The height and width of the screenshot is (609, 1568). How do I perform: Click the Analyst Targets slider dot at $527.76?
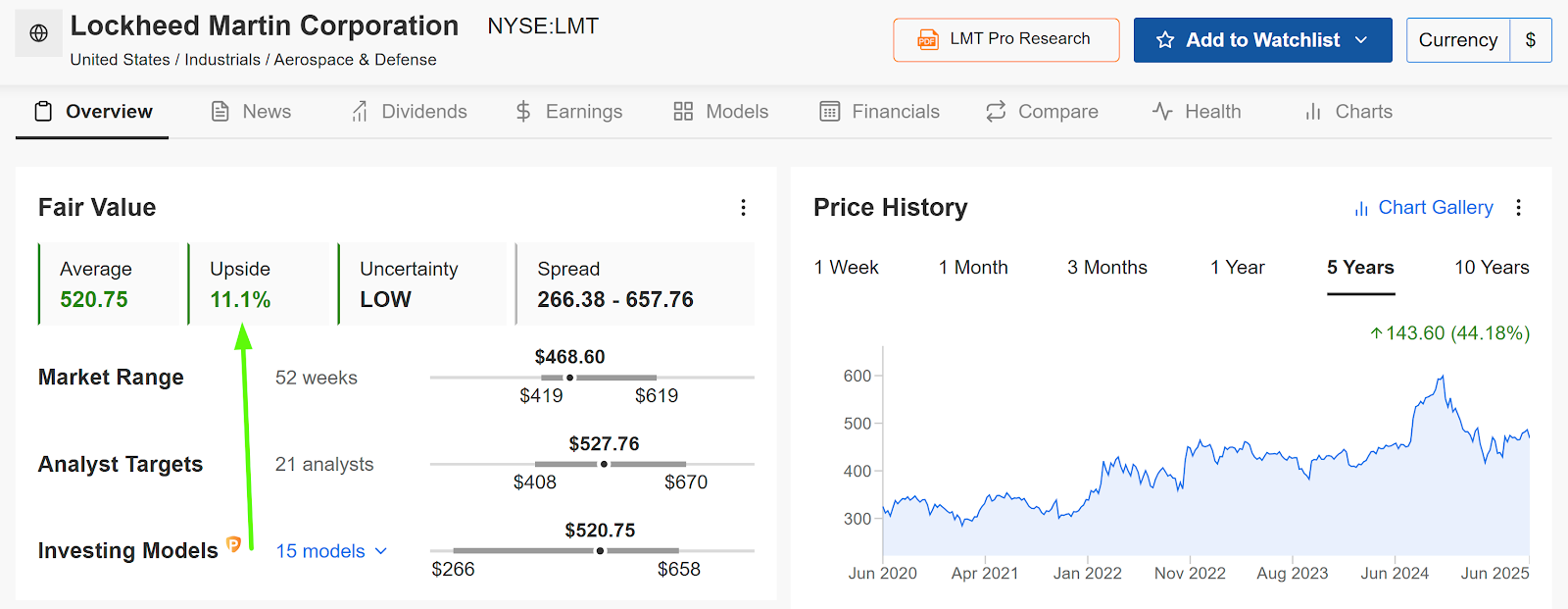[604, 464]
